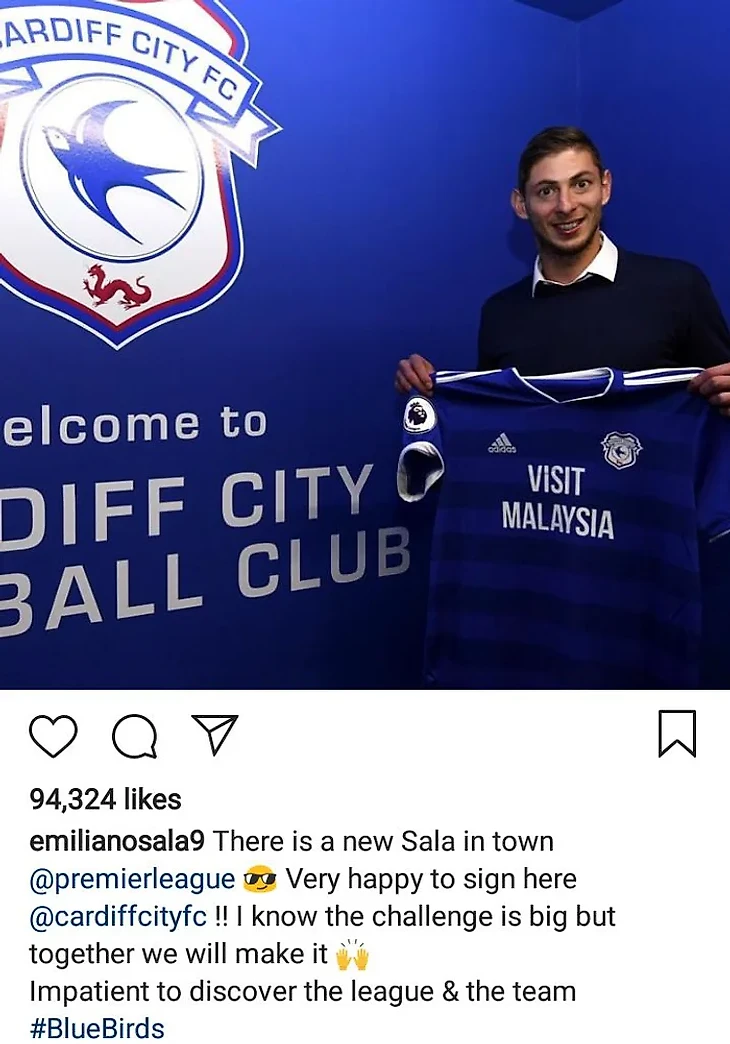Open the @premierleague mention
Image resolution: width=730 pixels, height=1044 pixels.
point(132,879)
